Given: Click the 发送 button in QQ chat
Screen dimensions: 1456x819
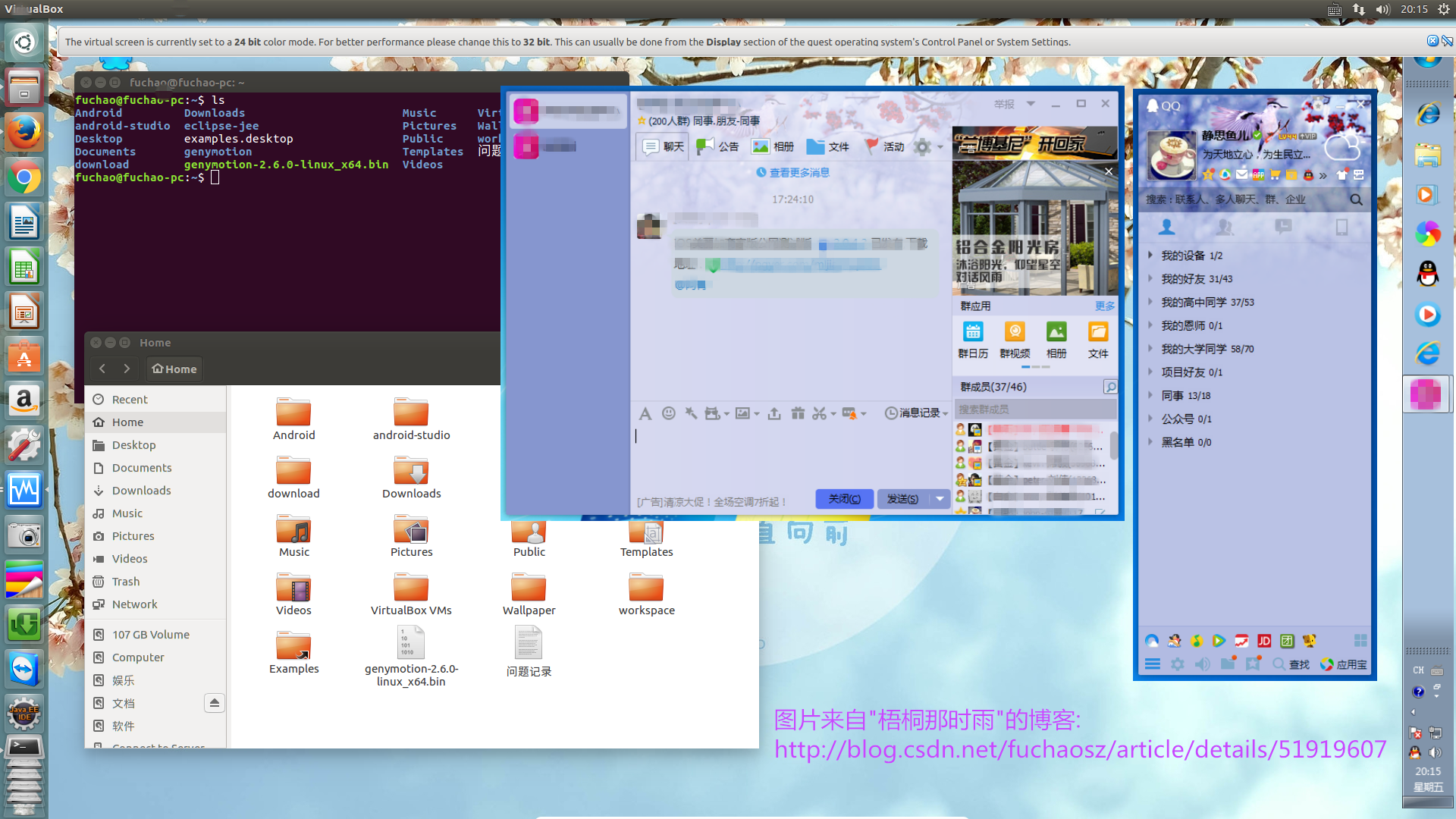Looking at the screenshot, I should (x=904, y=499).
